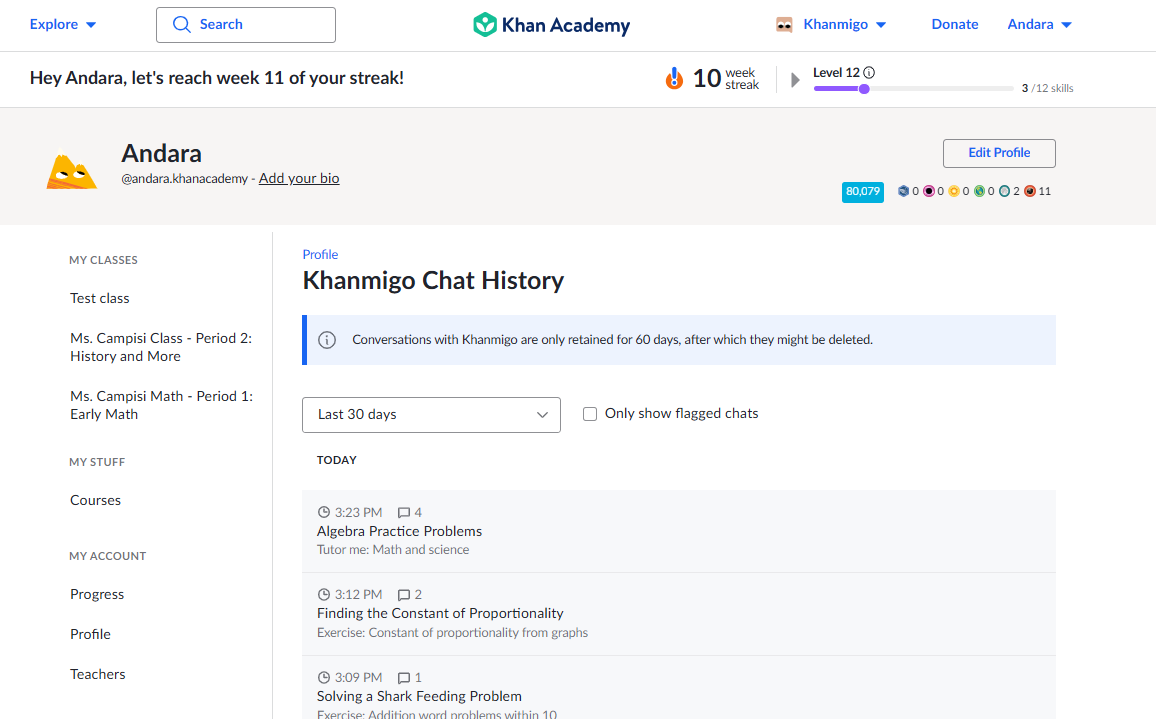Click the Khan Academy logo
The height and width of the screenshot is (719, 1156).
(x=551, y=24)
